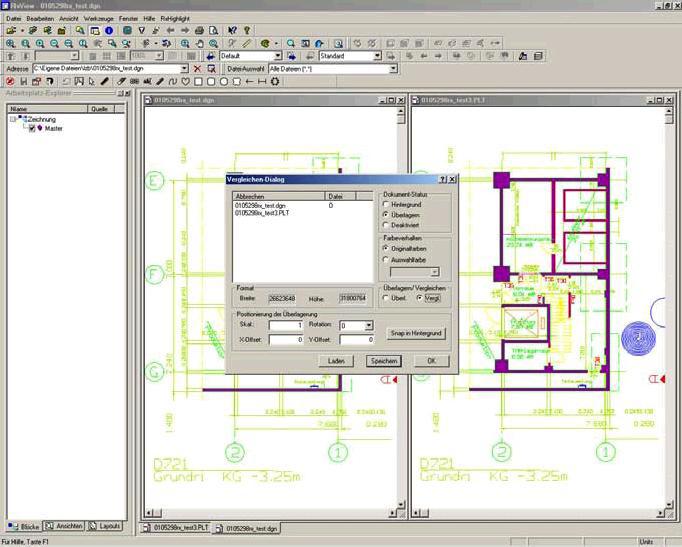Click the print icon in toolbar
Screen dimensions: 682x547
point(199,30)
